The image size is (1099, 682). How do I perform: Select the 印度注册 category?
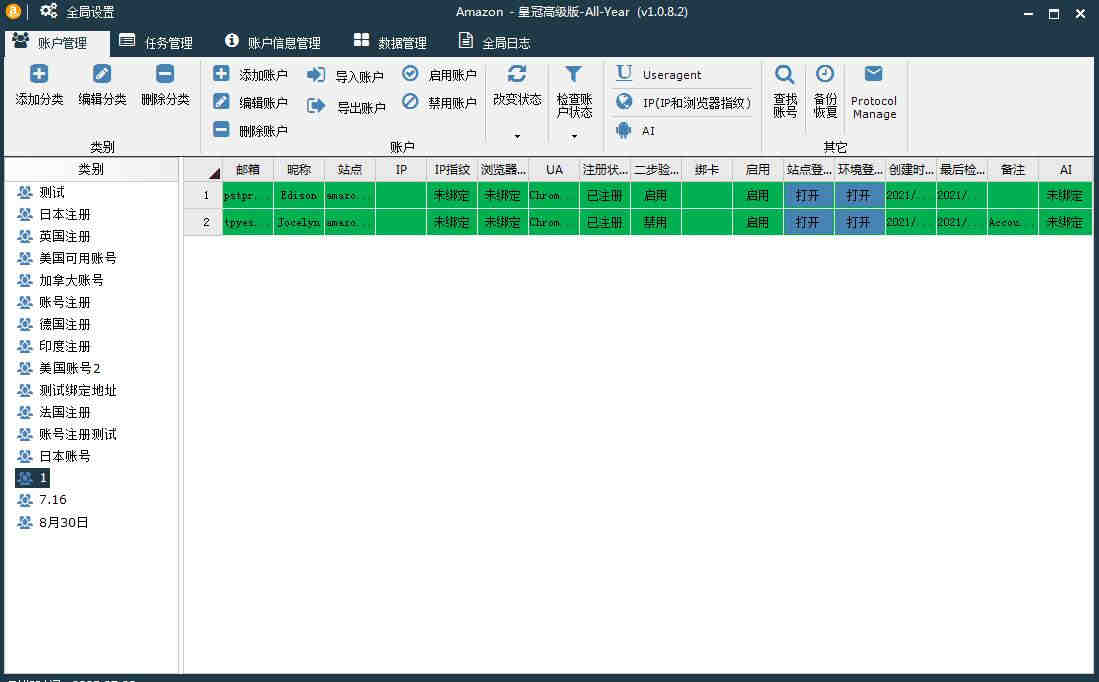point(54,346)
